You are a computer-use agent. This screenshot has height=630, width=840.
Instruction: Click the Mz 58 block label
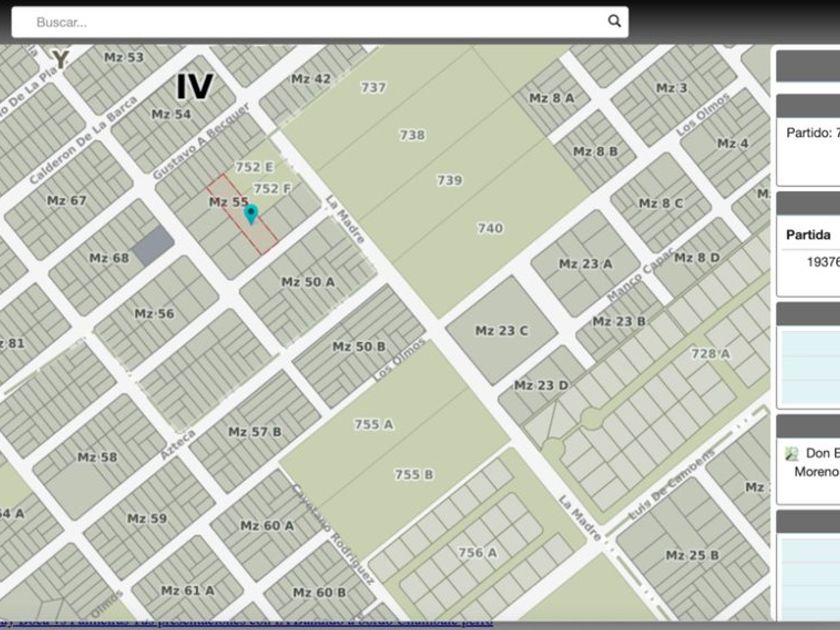tap(97, 458)
